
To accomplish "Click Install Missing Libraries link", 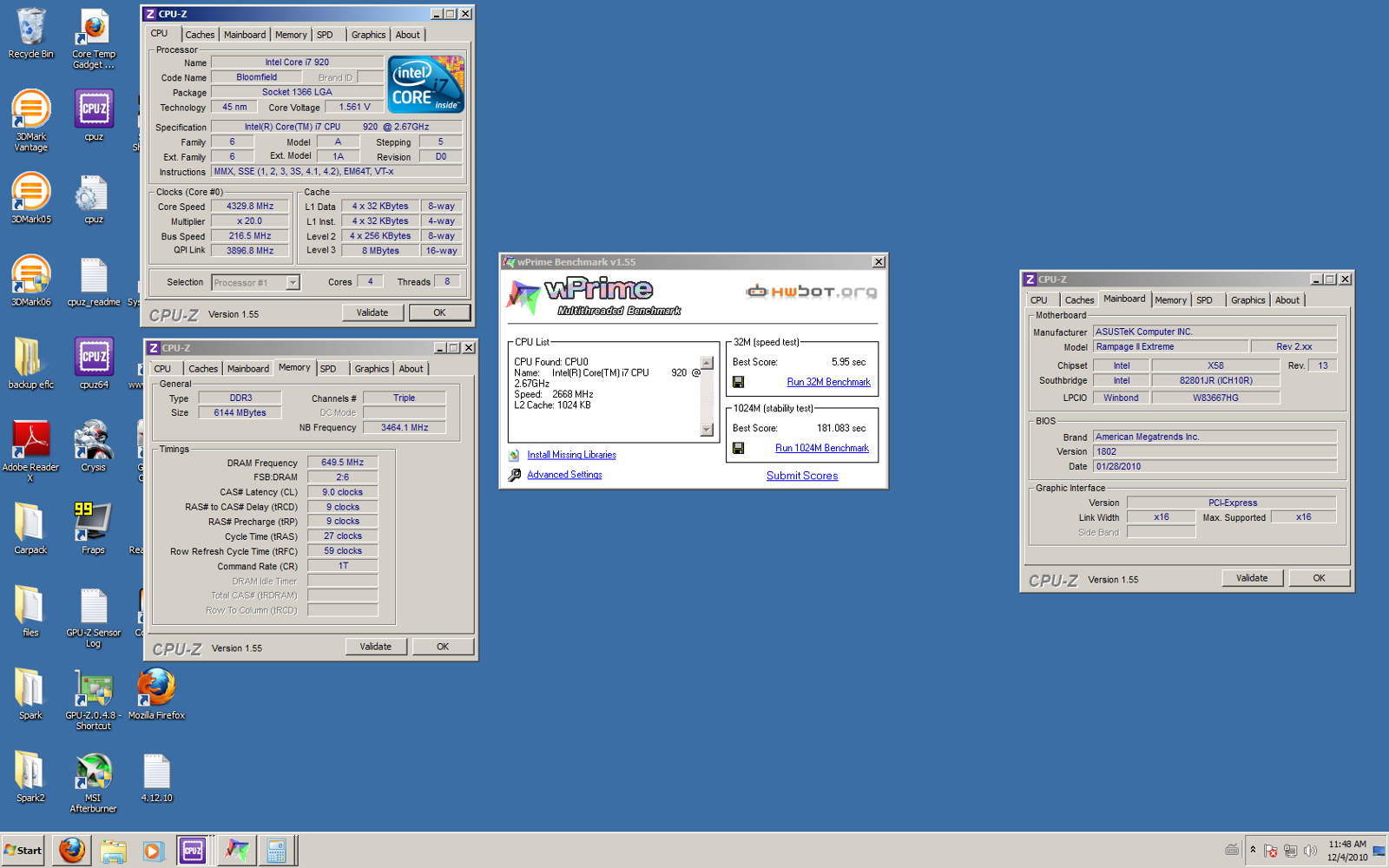I will (x=571, y=455).
